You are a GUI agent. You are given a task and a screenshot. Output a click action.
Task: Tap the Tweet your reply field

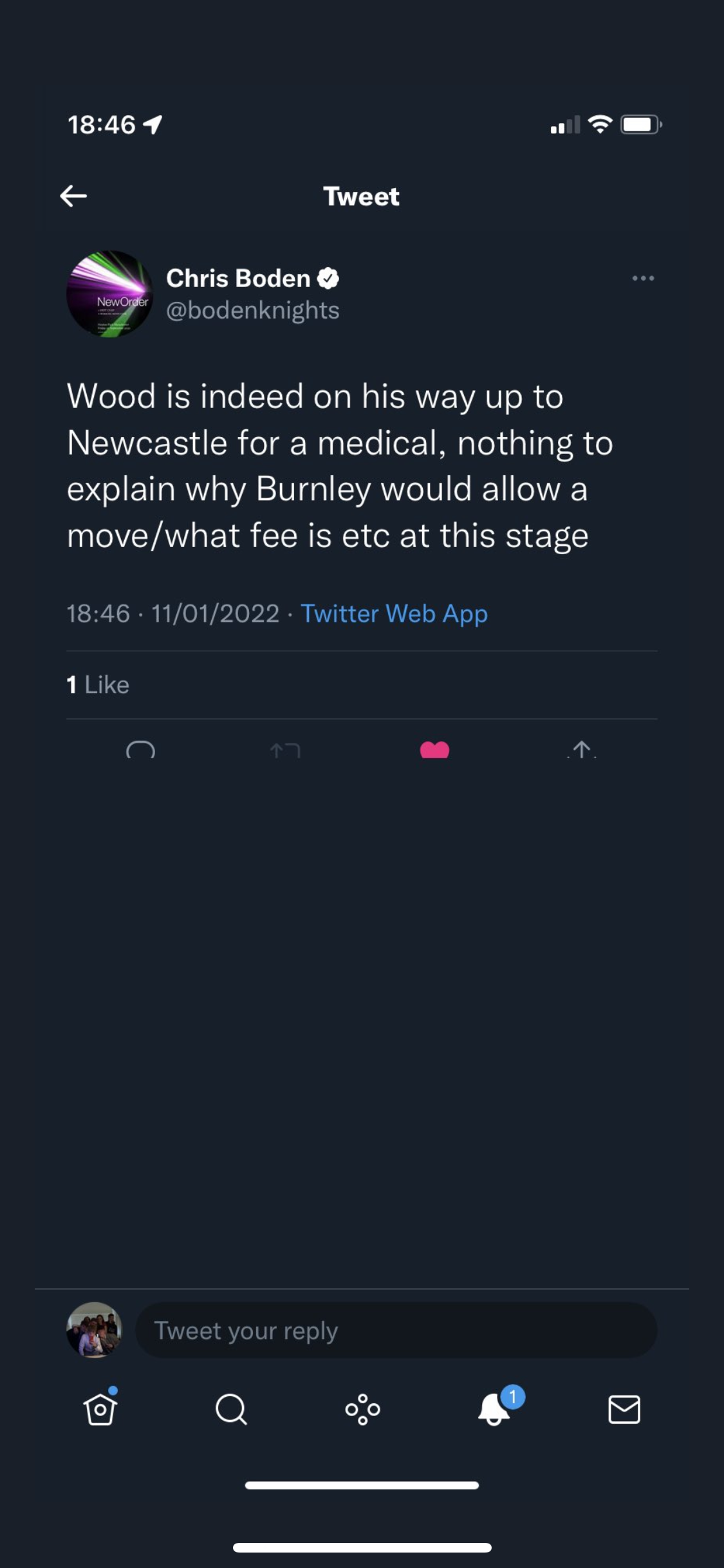(x=396, y=1330)
